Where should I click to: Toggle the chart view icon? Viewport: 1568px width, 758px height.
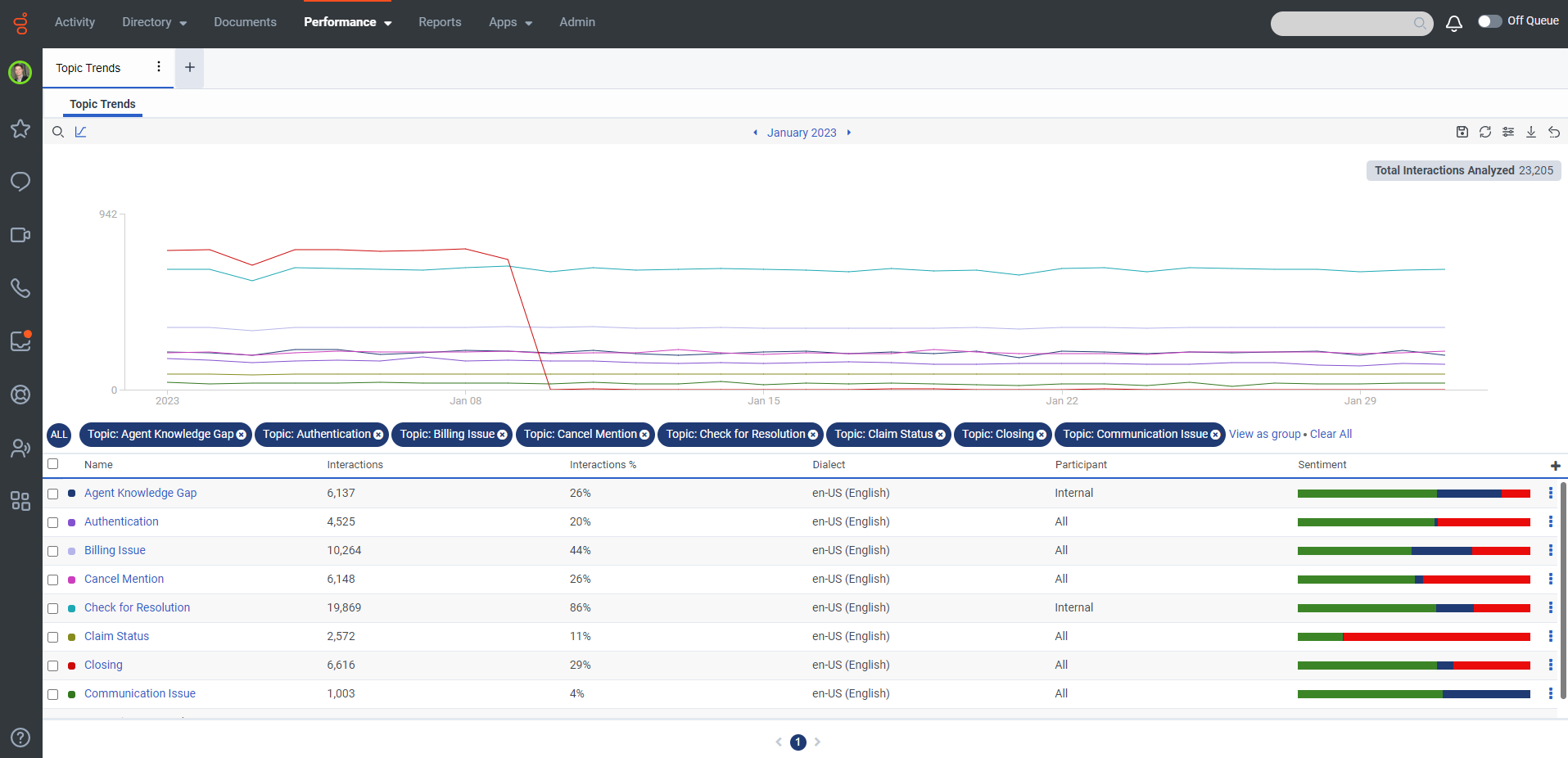click(80, 132)
